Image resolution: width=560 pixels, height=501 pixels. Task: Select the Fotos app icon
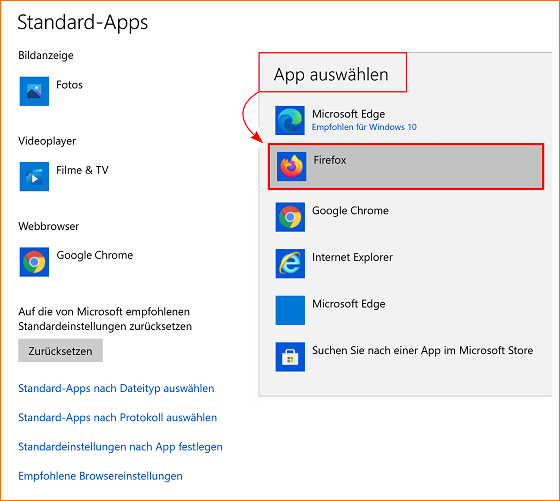coord(34,91)
